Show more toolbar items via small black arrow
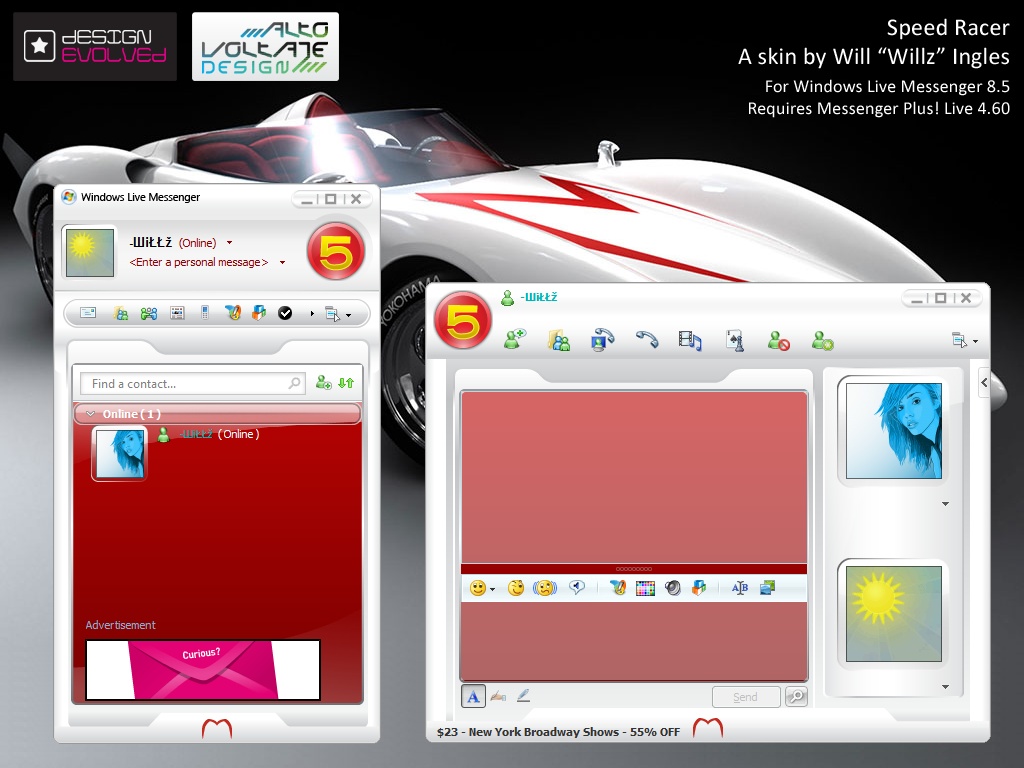The image size is (1024, 768). (x=312, y=314)
